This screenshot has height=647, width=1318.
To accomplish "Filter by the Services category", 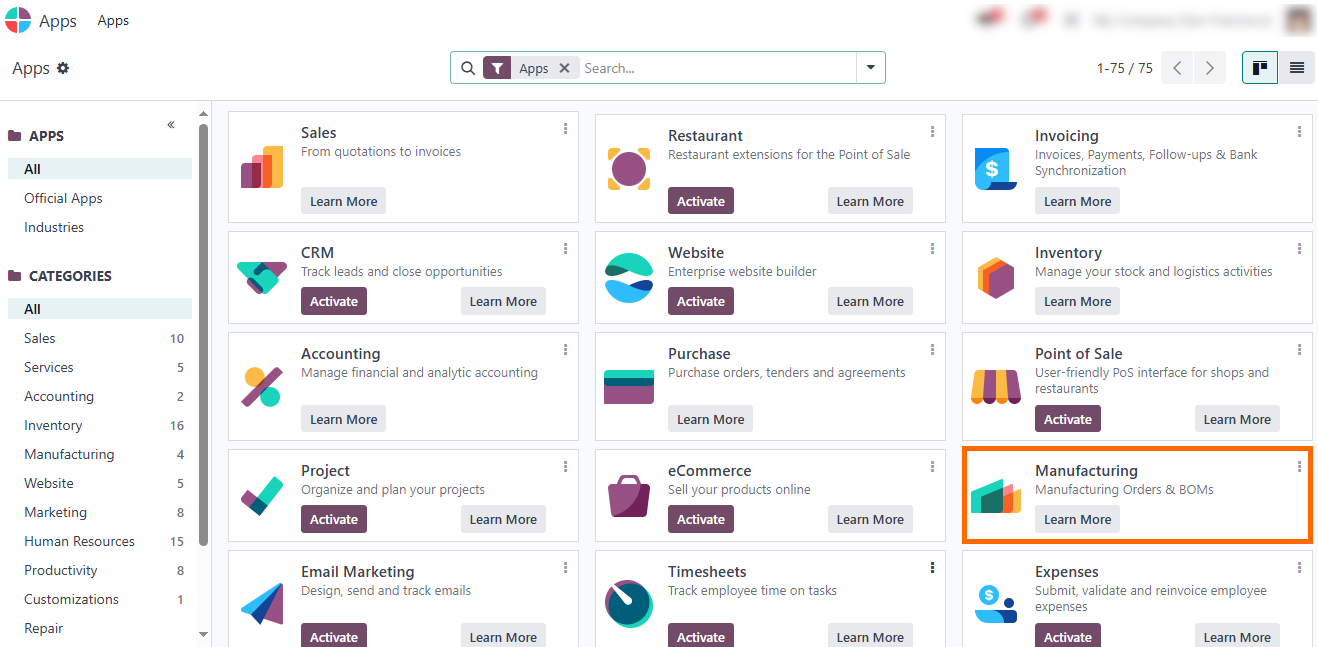I will tap(100, 367).
